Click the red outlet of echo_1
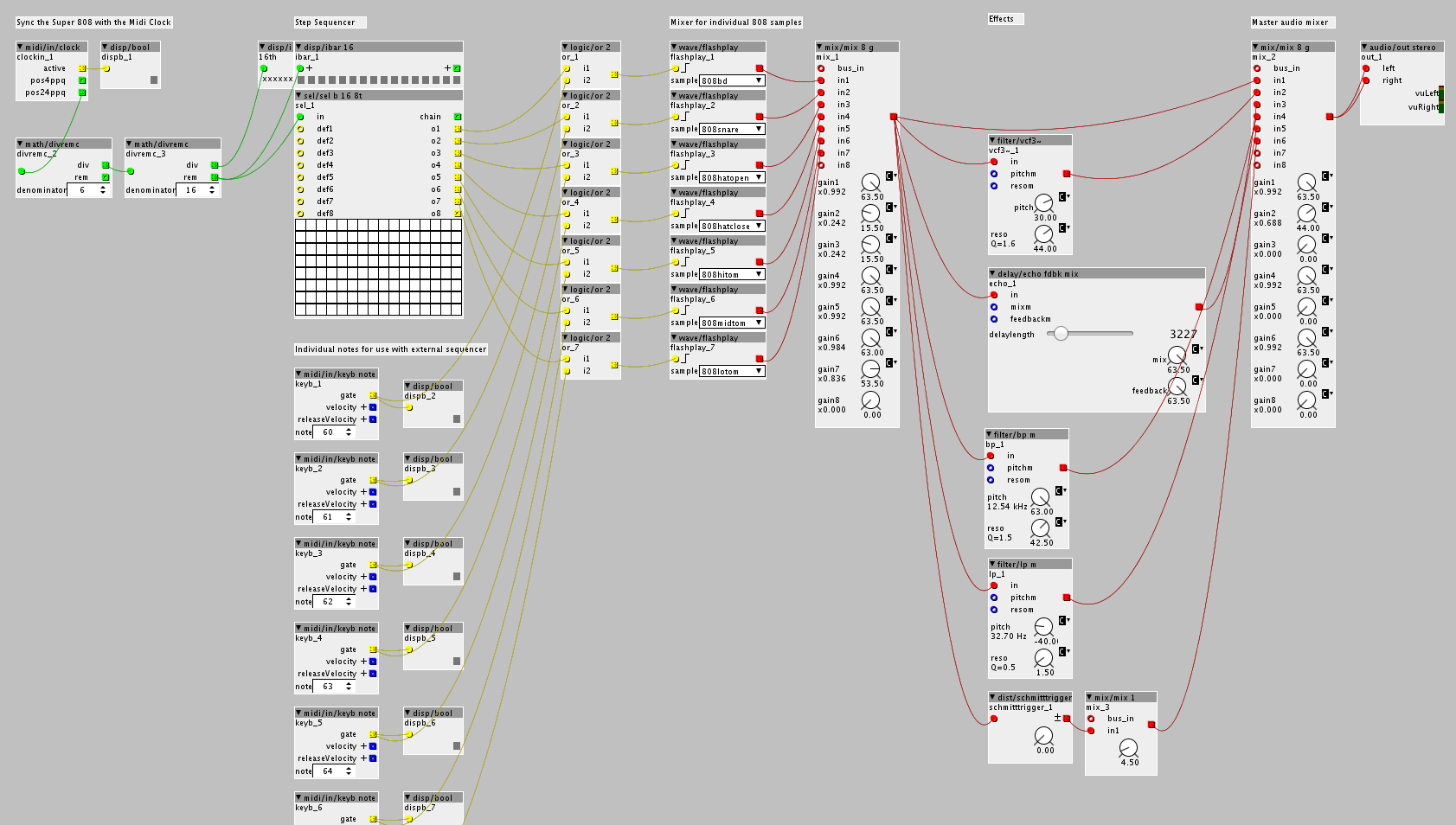Viewport: 1456px width, 825px height. click(x=1199, y=307)
